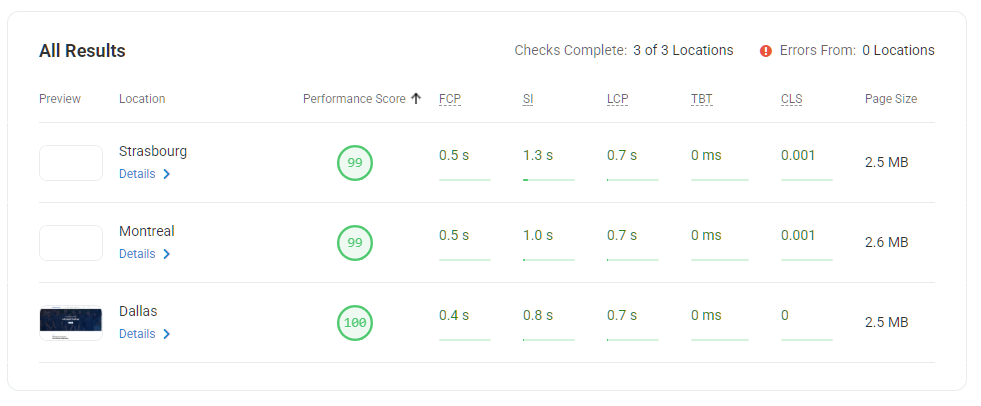
Task: Click Strasbourg's SI progress bar
Action: (549, 180)
